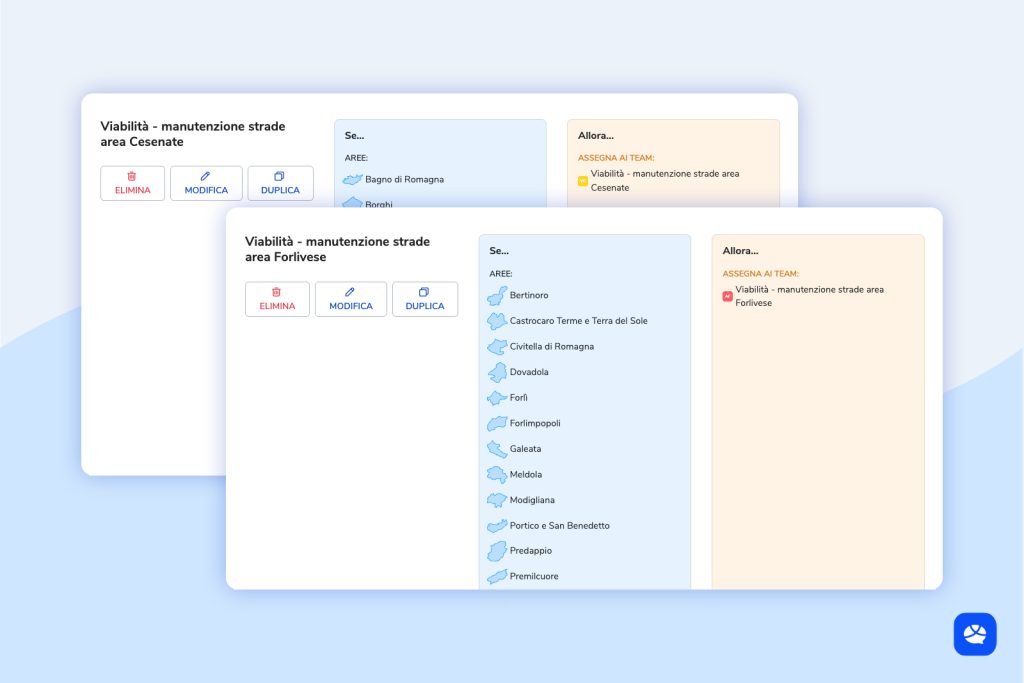Click the yellow Cesenate team badge
The height and width of the screenshot is (683, 1024).
click(583, 181)
